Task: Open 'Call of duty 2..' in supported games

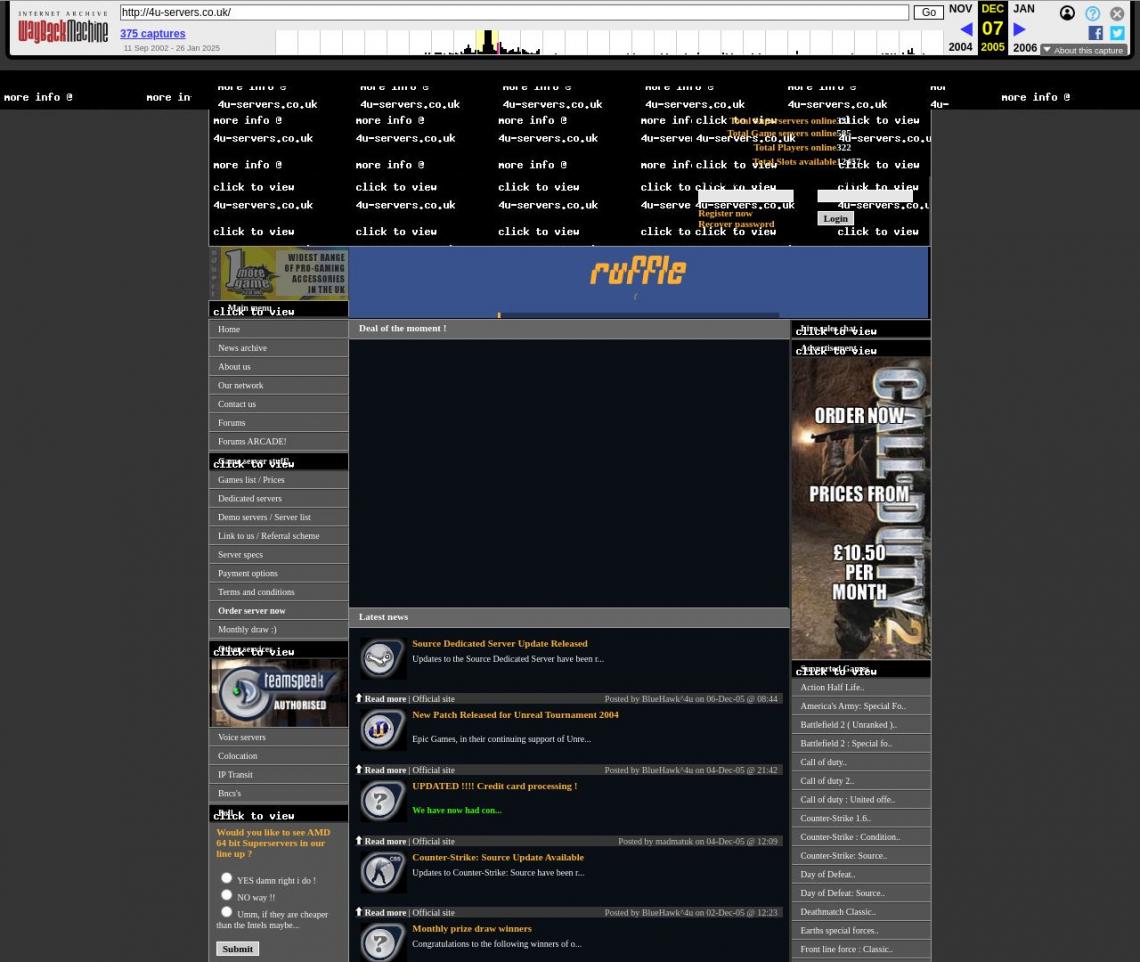Action: coord(861,781)
